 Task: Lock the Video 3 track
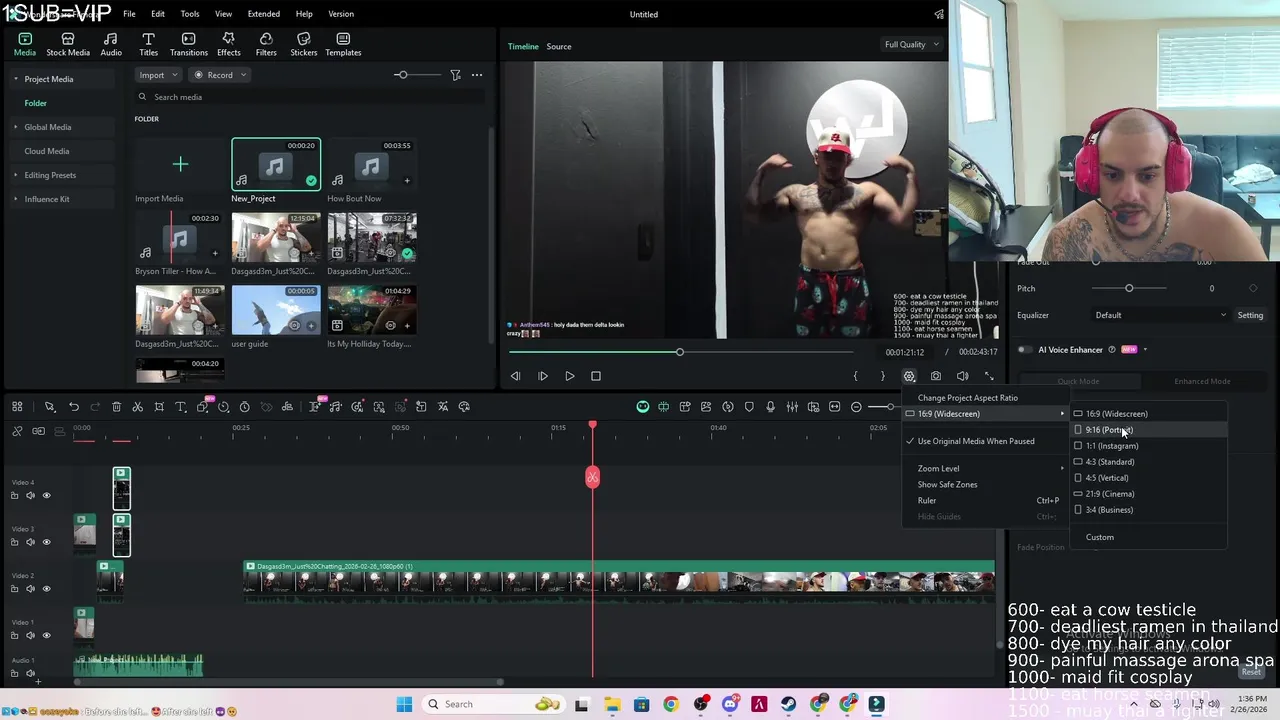[x=14, y=542]
